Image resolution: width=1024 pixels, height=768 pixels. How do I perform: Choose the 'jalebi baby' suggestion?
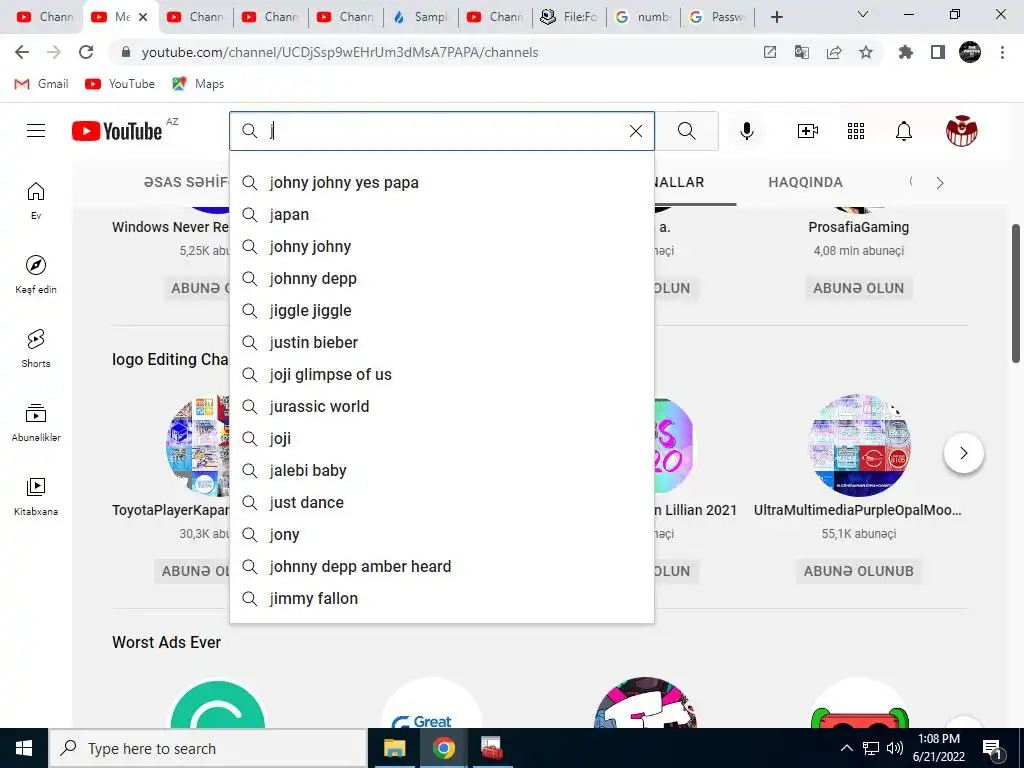[x=442, y=471]
